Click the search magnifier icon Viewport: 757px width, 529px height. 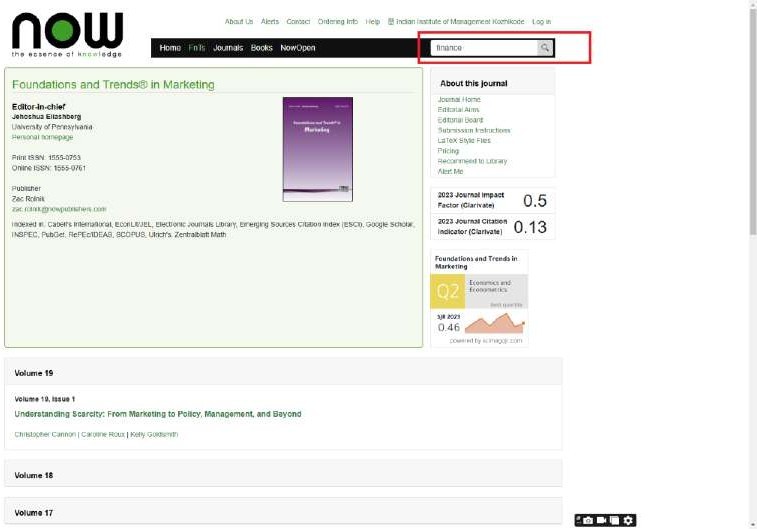click(545, 48)
